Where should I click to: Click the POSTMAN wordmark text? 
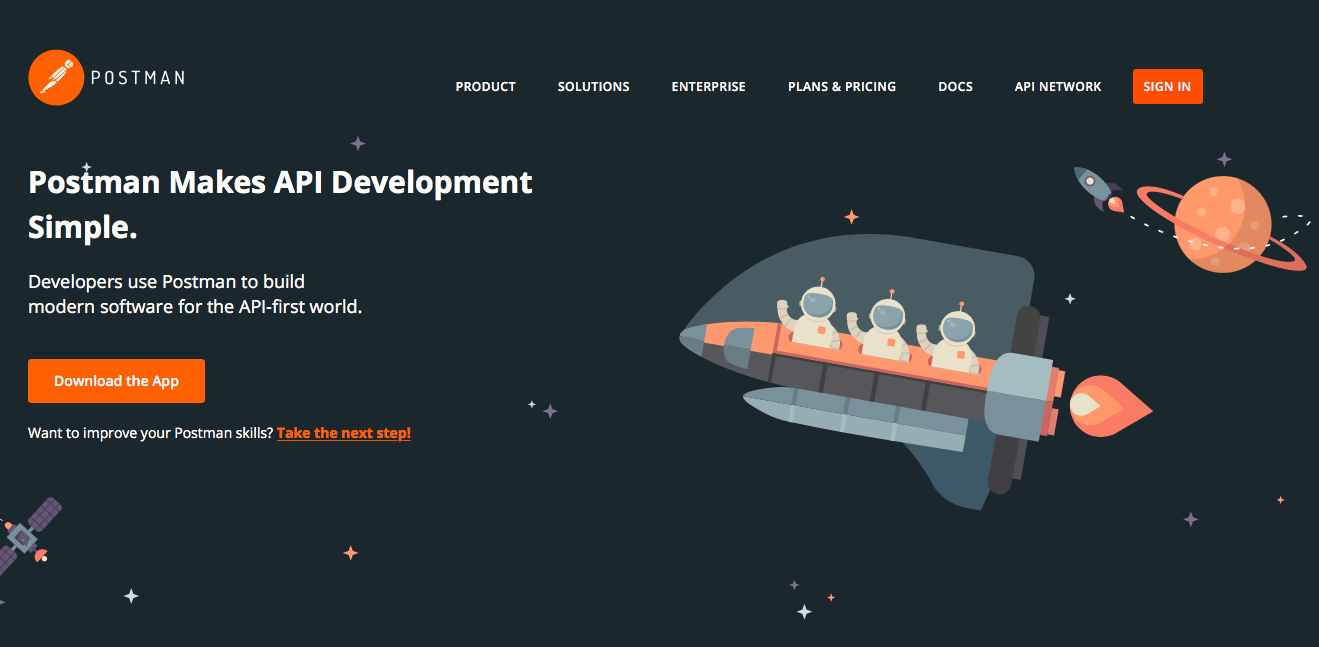[x=138, y=78]
